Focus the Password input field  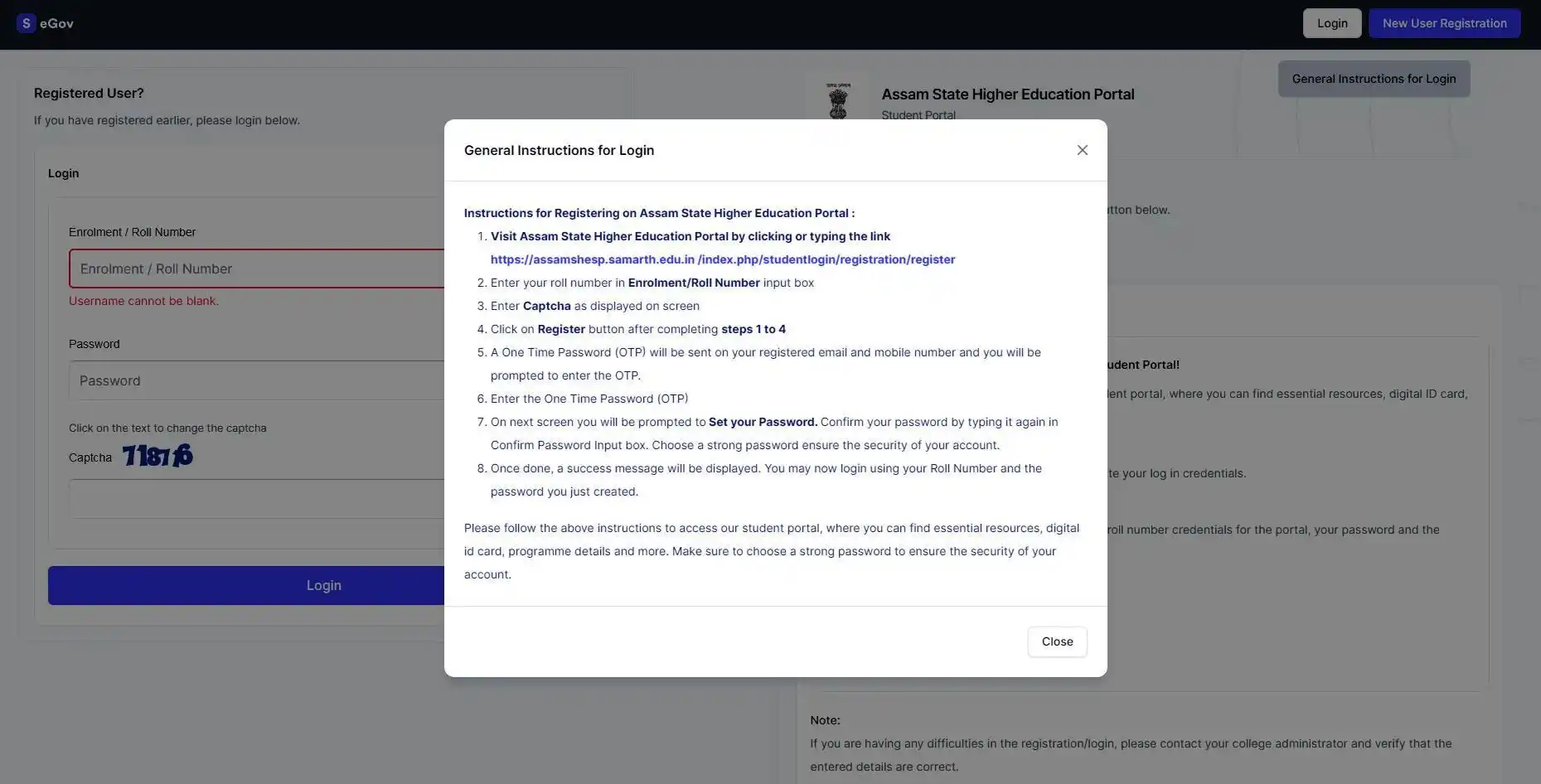pos(257,380)
